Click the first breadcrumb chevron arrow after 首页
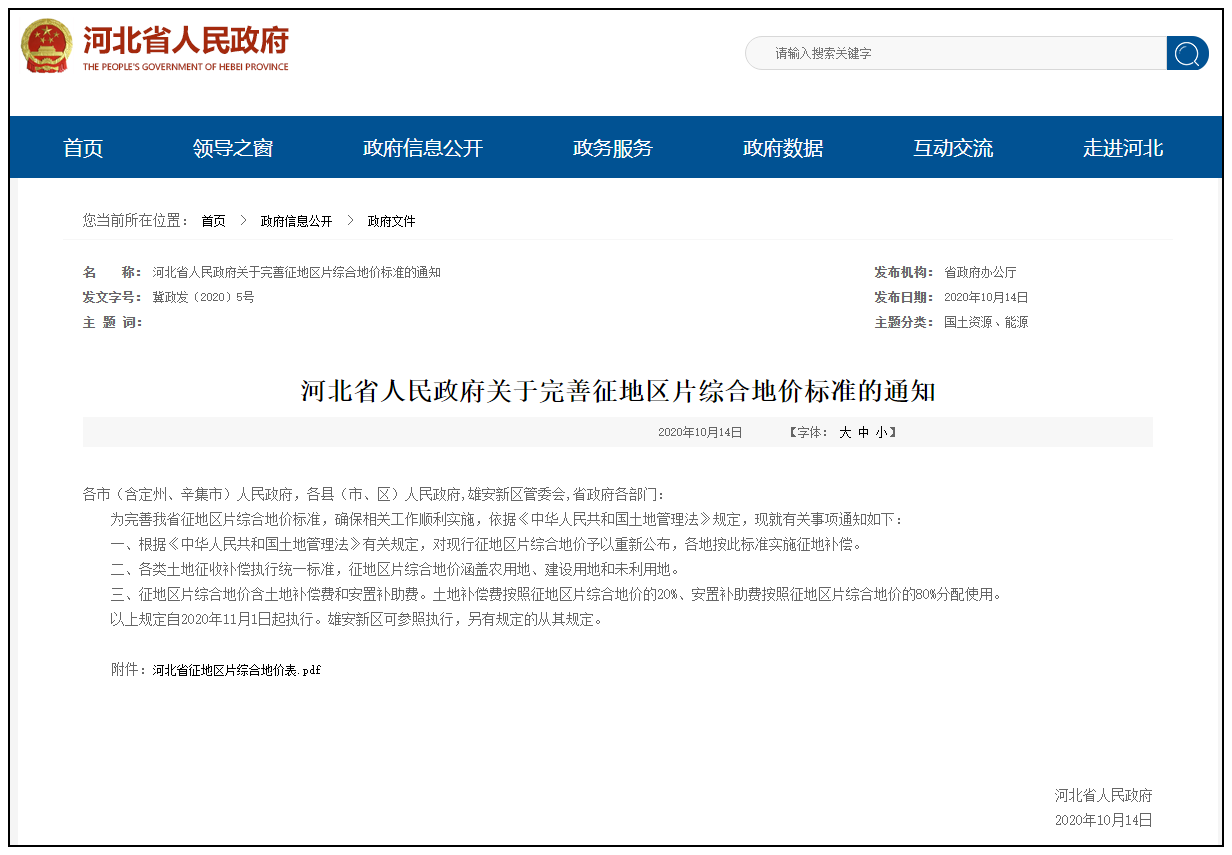Image resolution: width=1232 pixels, height=855 pixels. click(x=243, y=221)
